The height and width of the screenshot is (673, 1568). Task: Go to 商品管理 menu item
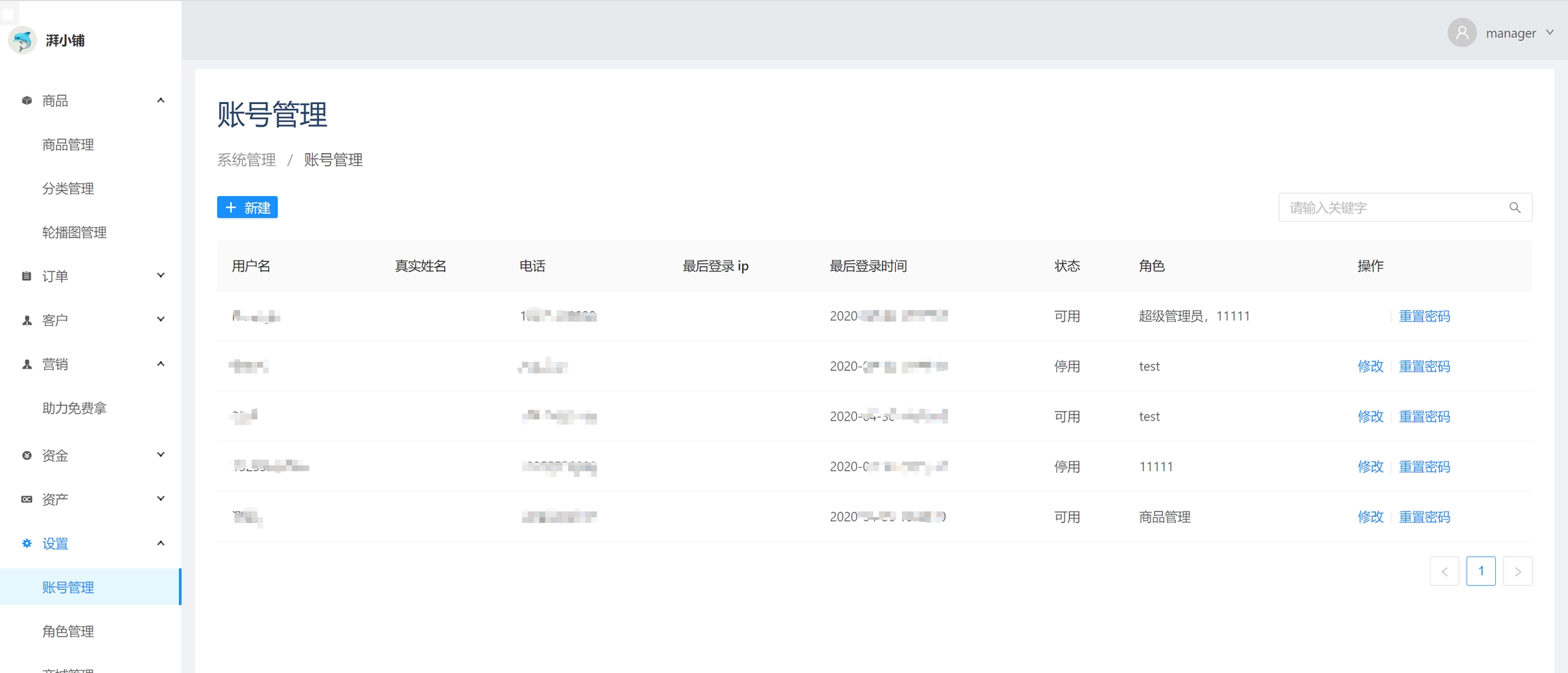(68, 144)
